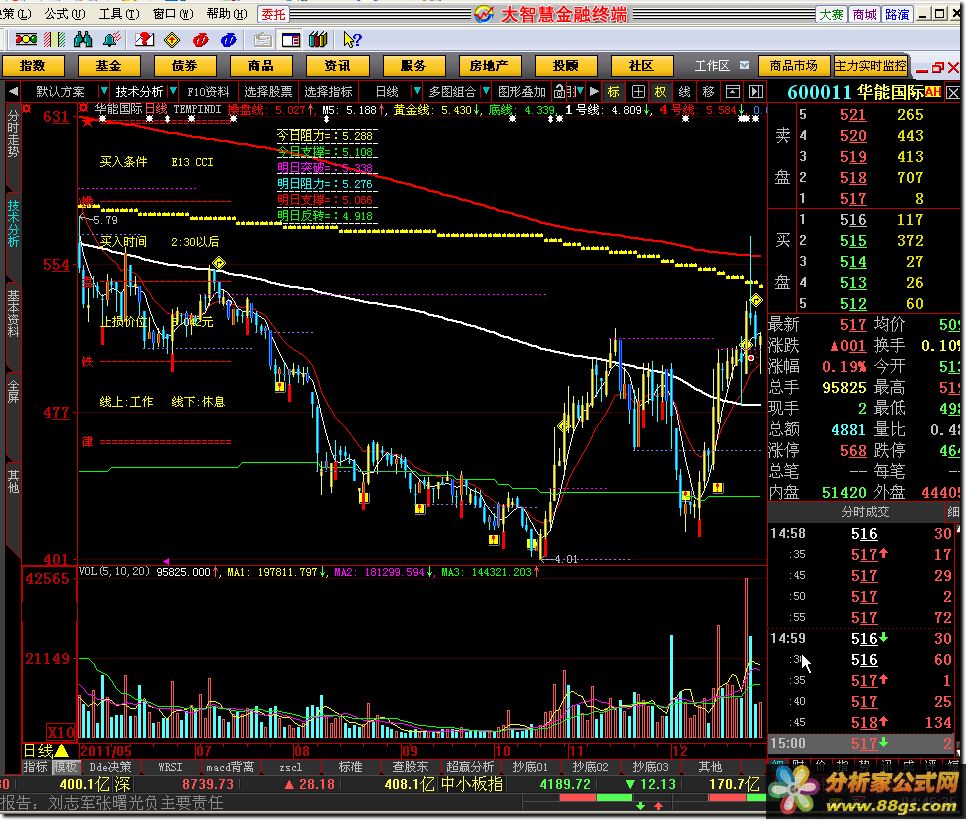Open the 工具(T) menu
The height and width of the screenshot is (821, 968).
click(x=119, y=14)
